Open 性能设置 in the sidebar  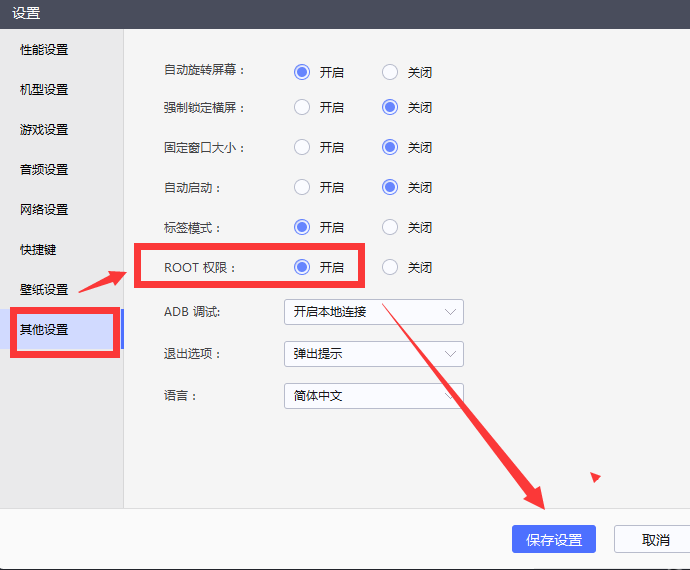(x=45, y=50)
